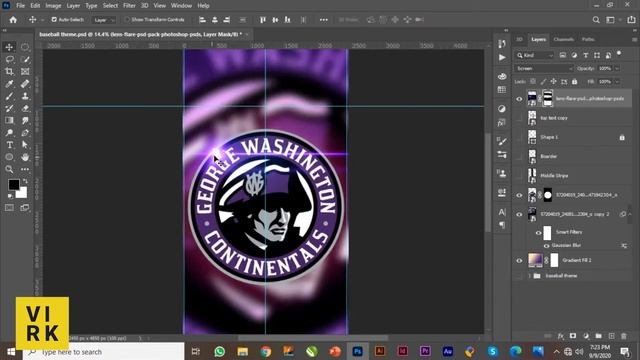Open more align options ellipsis
This screenshot has width=640, height=360.
323,20
